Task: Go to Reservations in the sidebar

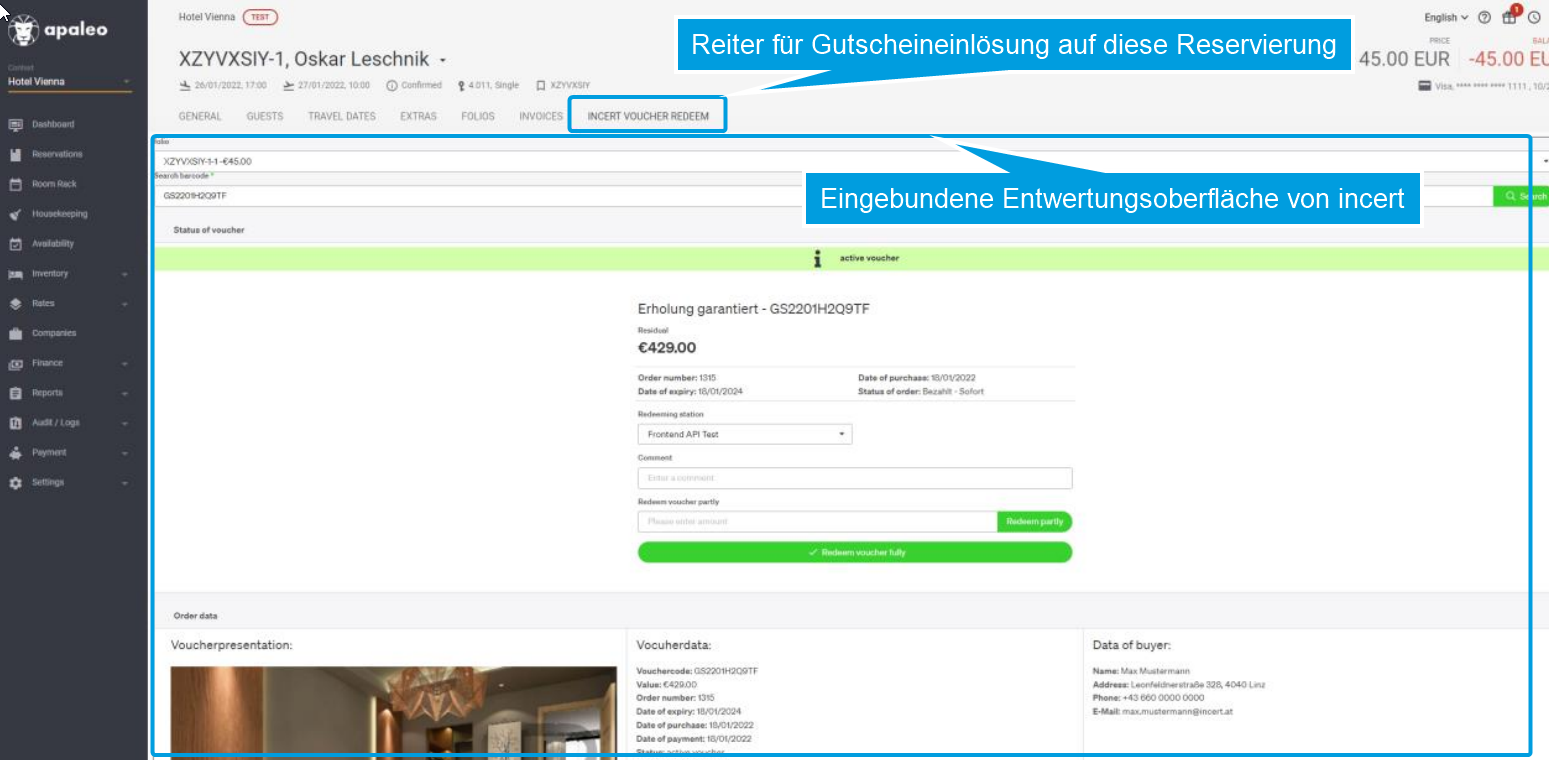Action: click(x=57, y=154)
